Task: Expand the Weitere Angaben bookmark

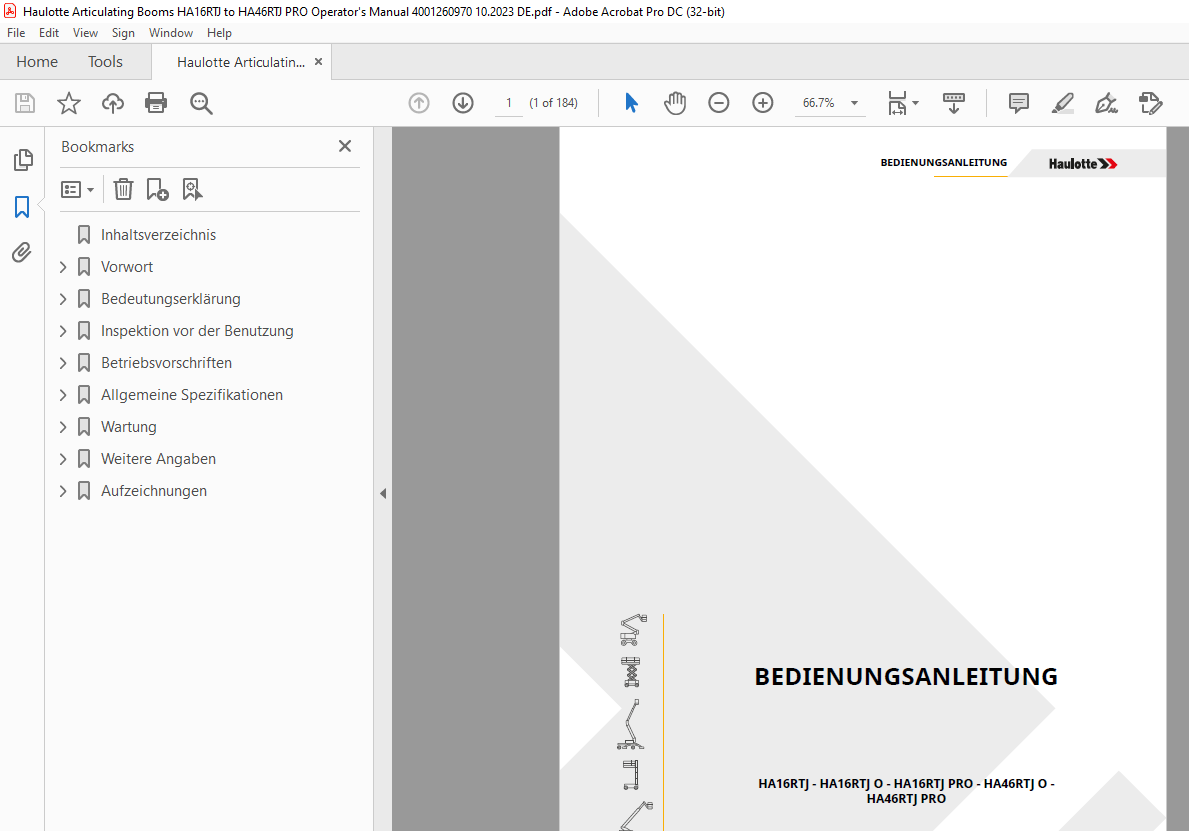Action: 63,459
